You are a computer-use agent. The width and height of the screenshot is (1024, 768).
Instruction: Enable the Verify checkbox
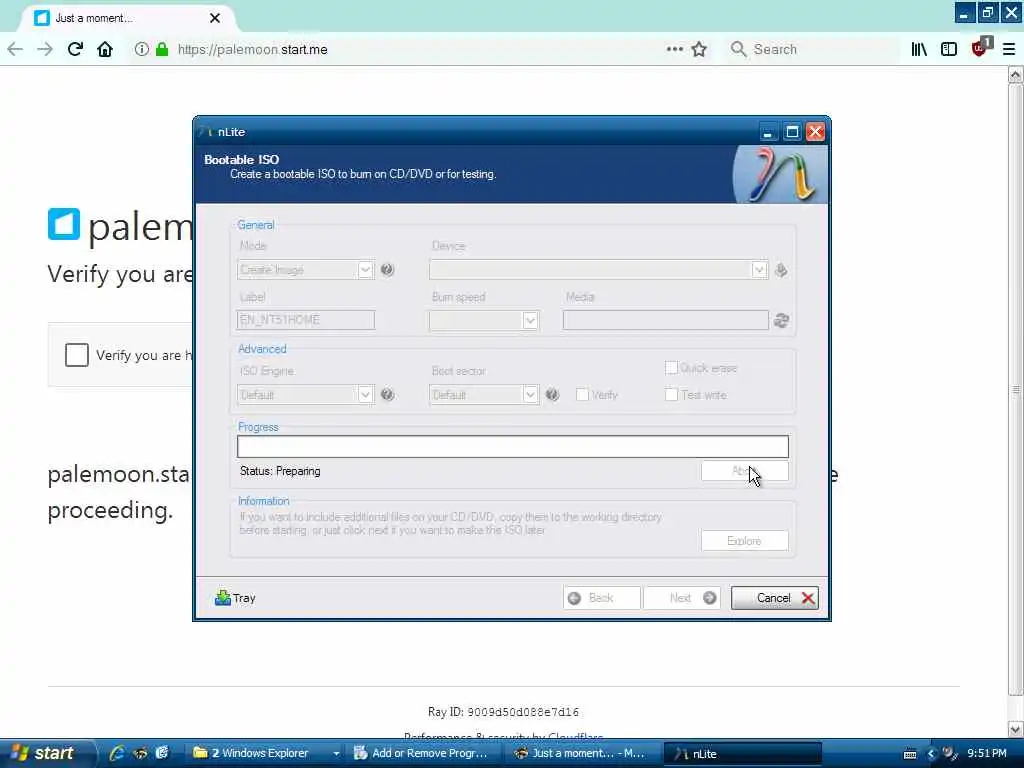click(582, 394)
